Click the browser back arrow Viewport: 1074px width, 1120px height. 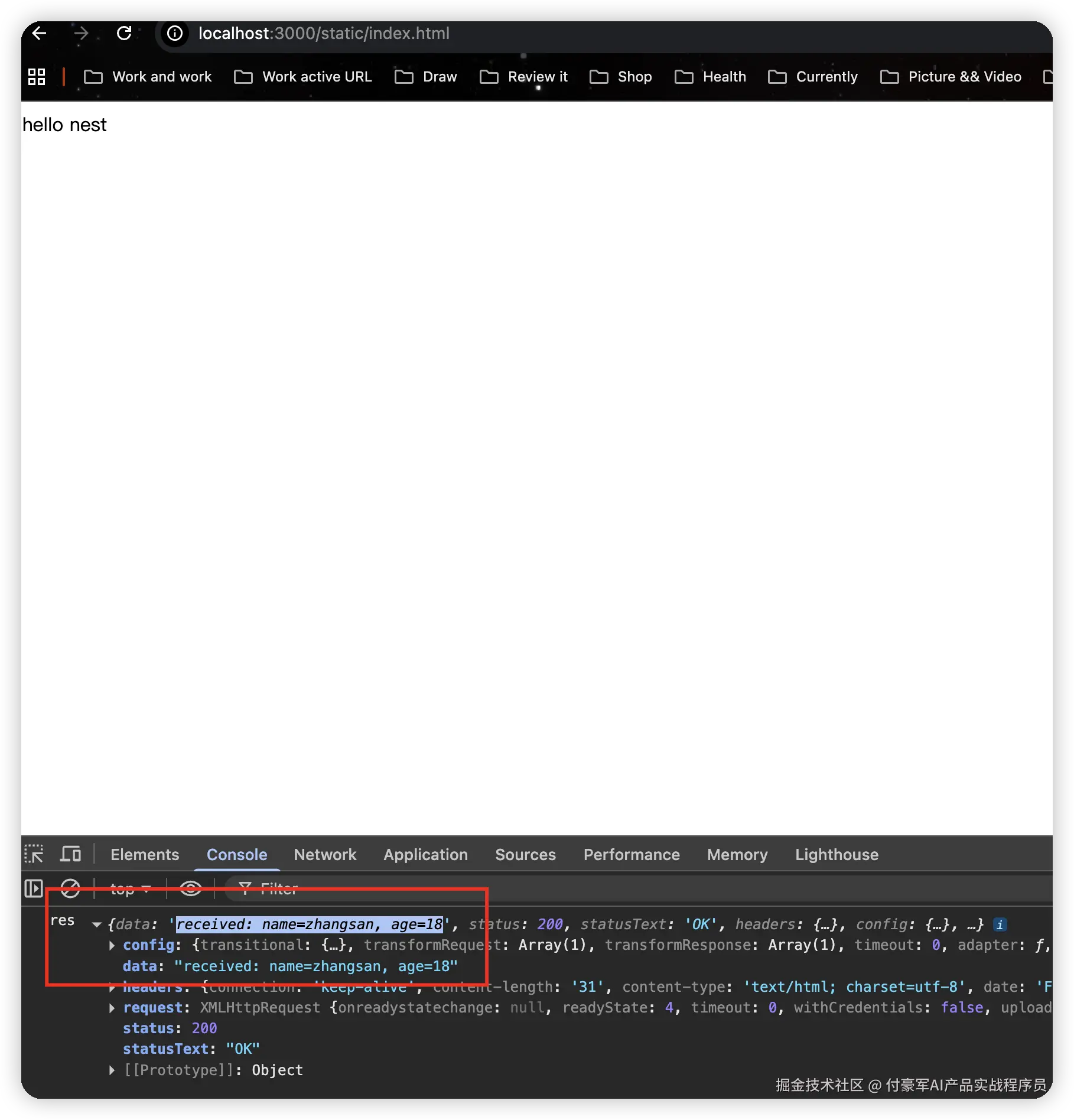coord(40,33)
